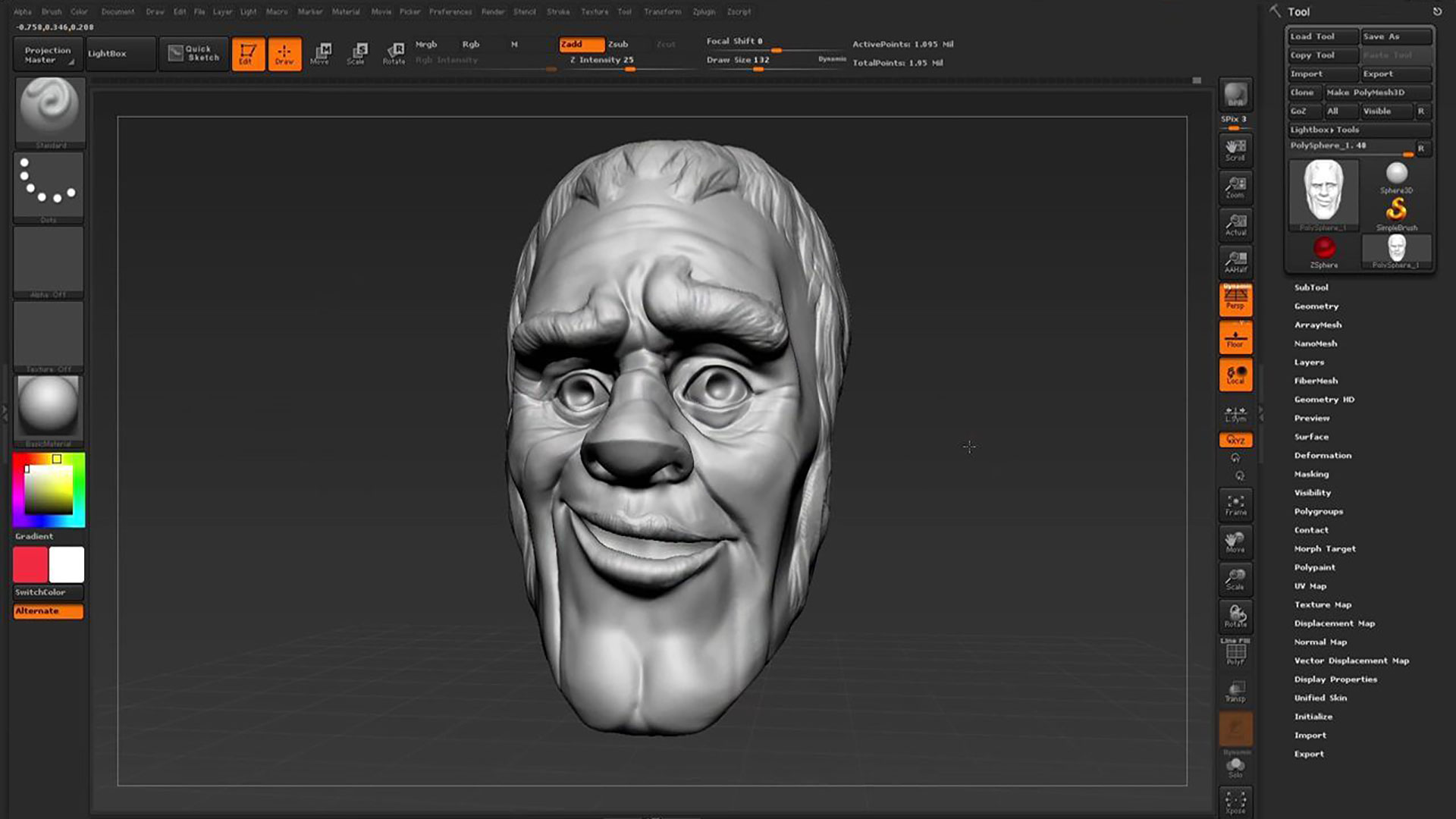Toggle Perspective (Persp) view
1456x819 pixels.
pos(1235,300)
